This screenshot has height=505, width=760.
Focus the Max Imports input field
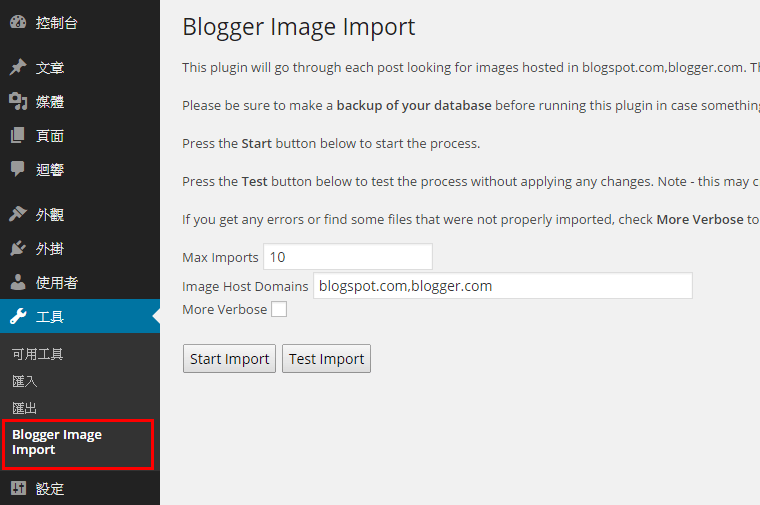click(348, 256)
